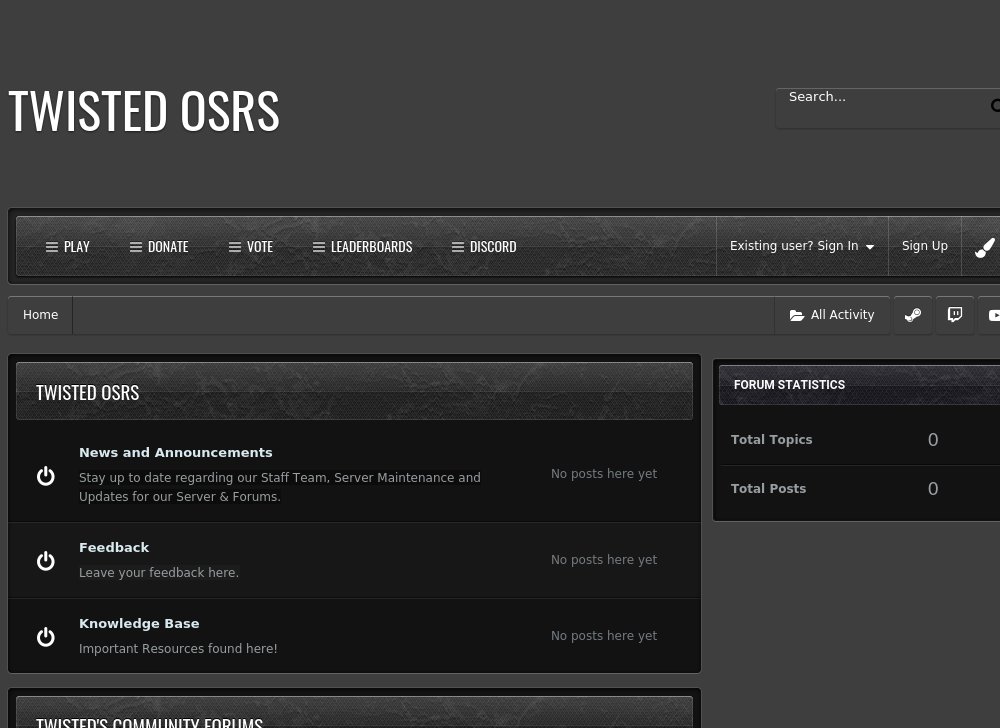The height and width of the screenshot is (728, 1000).
Task: Click the News and Announcements power icon
Action: pyautogui.click(x=46, y=476)
